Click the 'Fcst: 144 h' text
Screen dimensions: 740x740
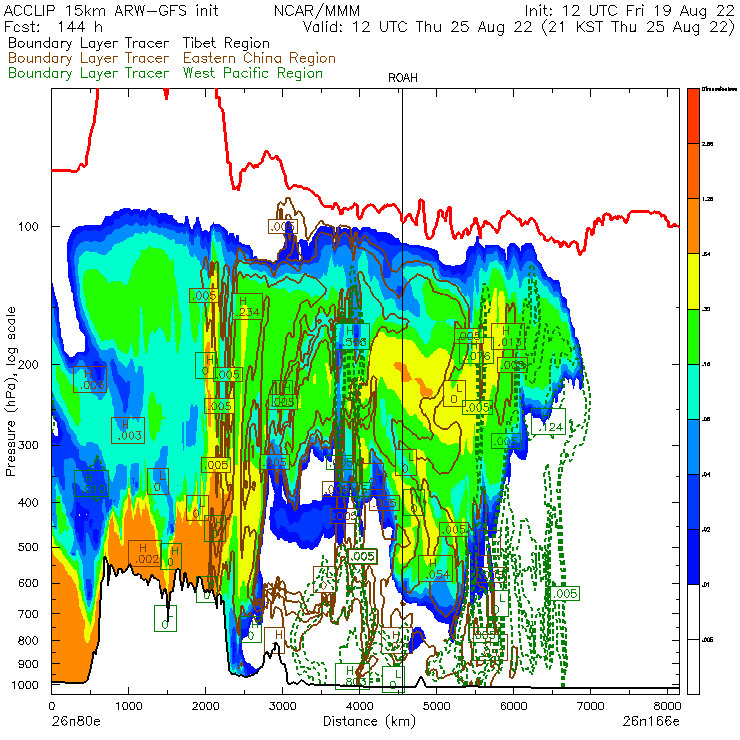tap(53, 26)
